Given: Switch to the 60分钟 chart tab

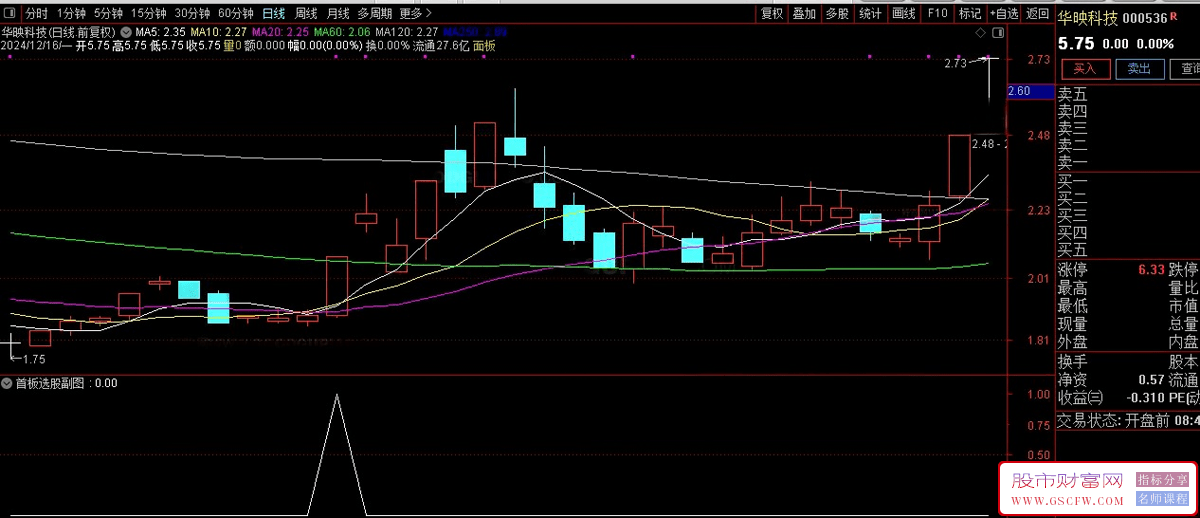Looking at the screenshot, I should tap(236, 14).
